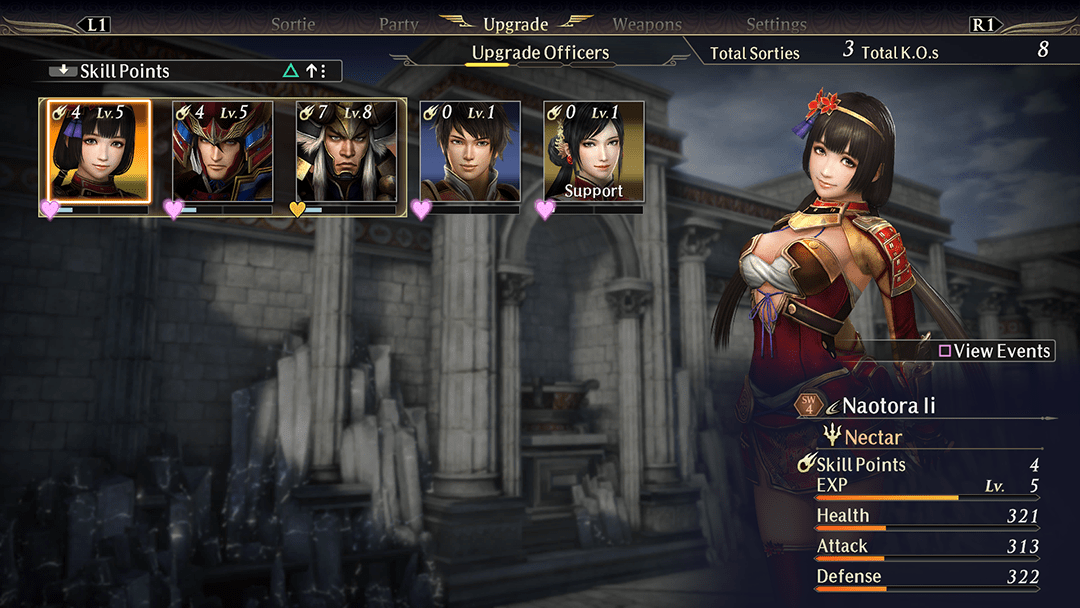Click the green triangle sort icon
This screenshot has height=608, width=1080.
coord(291,70)
